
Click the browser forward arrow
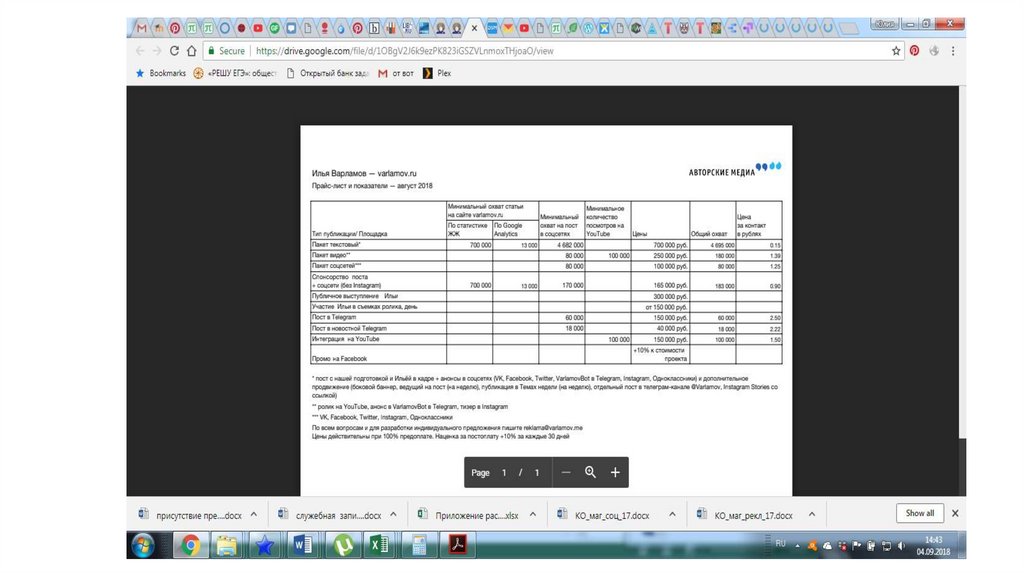157,51
